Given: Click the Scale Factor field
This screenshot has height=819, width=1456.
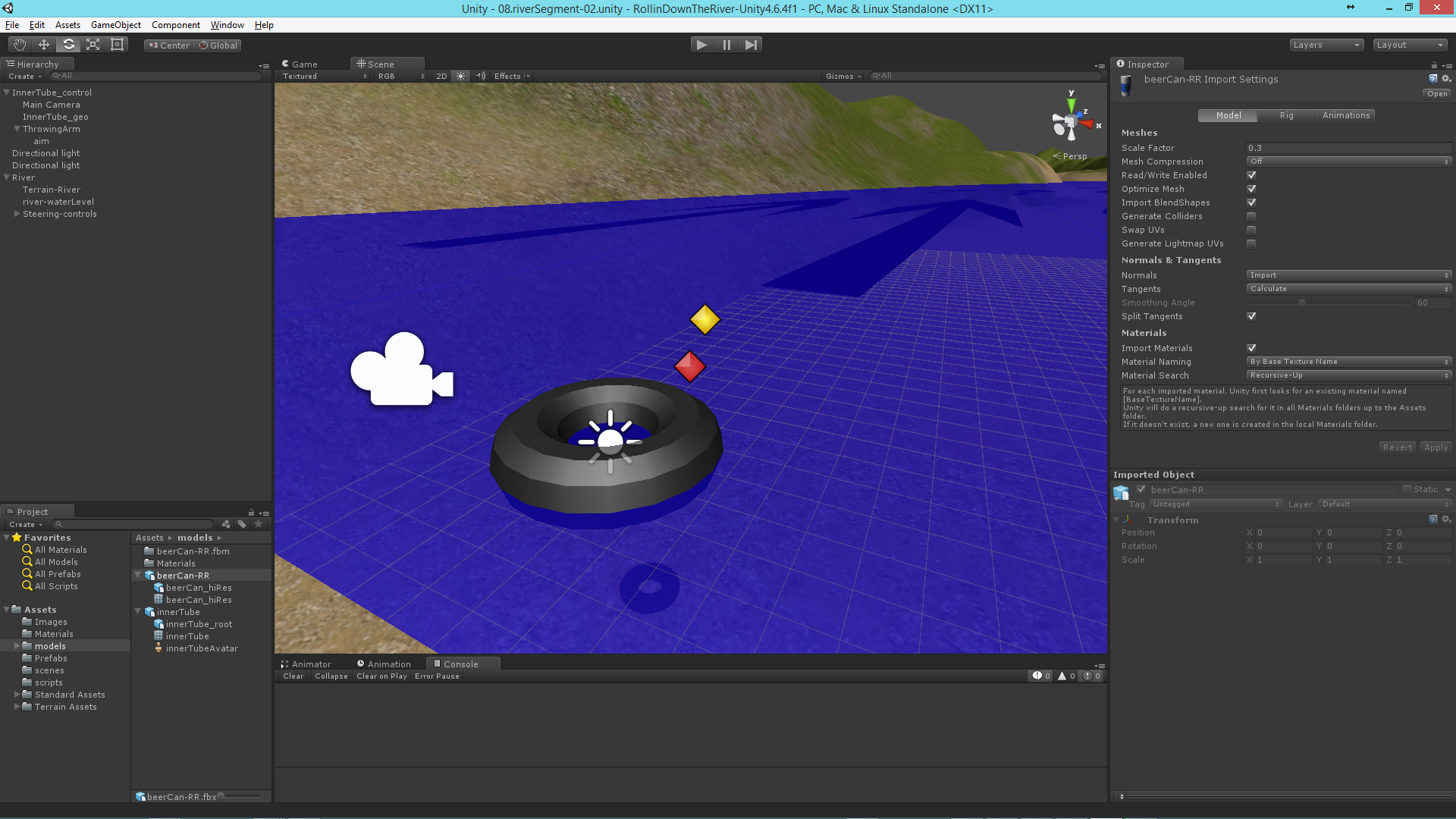Looking at the screenshot, I should (x=1348, y=148).
